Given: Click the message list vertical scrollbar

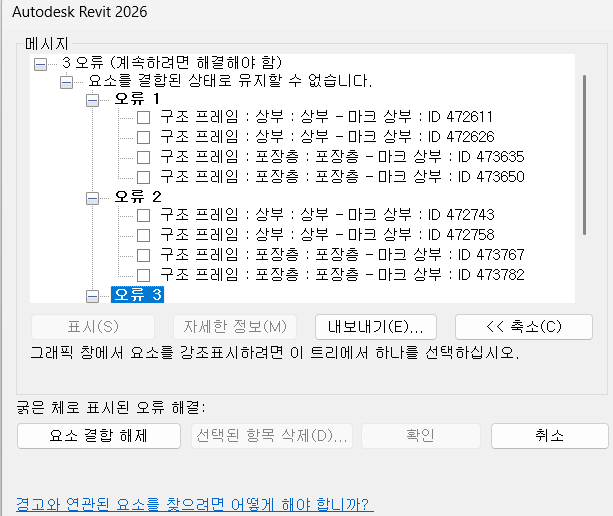Looking at the screenshot, I should pos(585,150).
